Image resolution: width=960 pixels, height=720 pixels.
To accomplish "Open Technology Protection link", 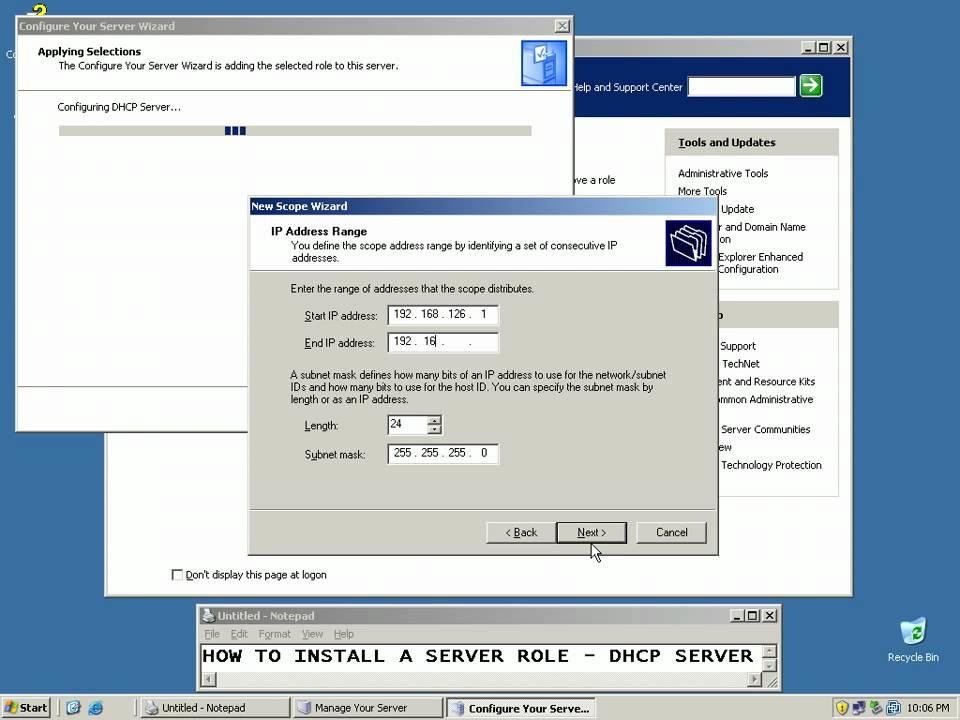I will 771,465.
